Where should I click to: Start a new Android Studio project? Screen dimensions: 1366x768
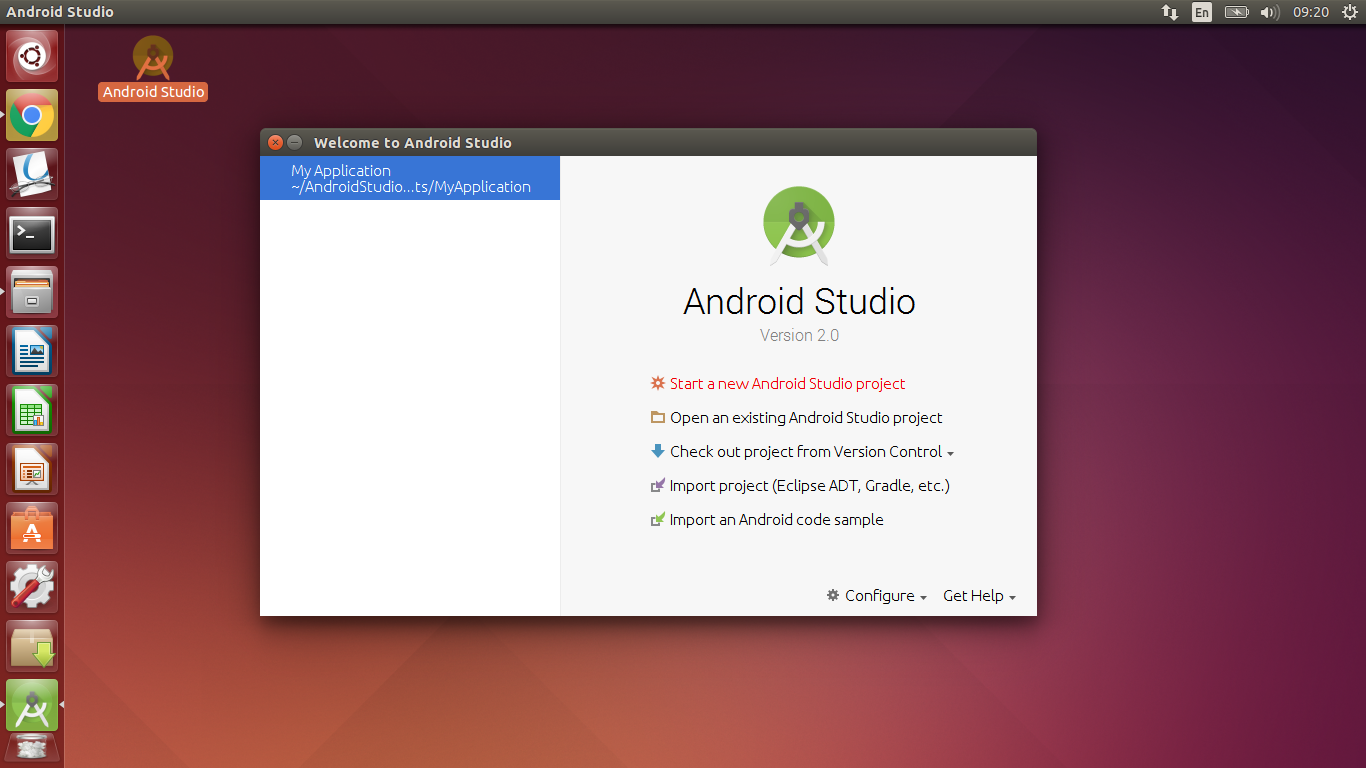pyautogui.click(x=788, y=383)
